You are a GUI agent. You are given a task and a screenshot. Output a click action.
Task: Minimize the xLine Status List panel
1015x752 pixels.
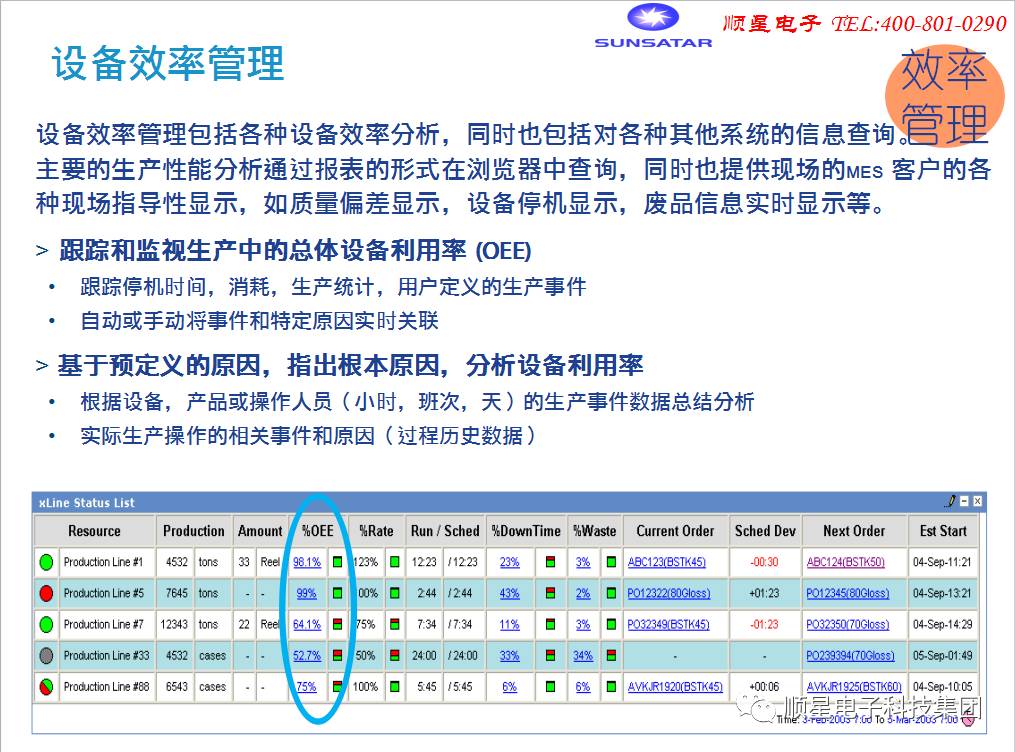tap(964, 502)
